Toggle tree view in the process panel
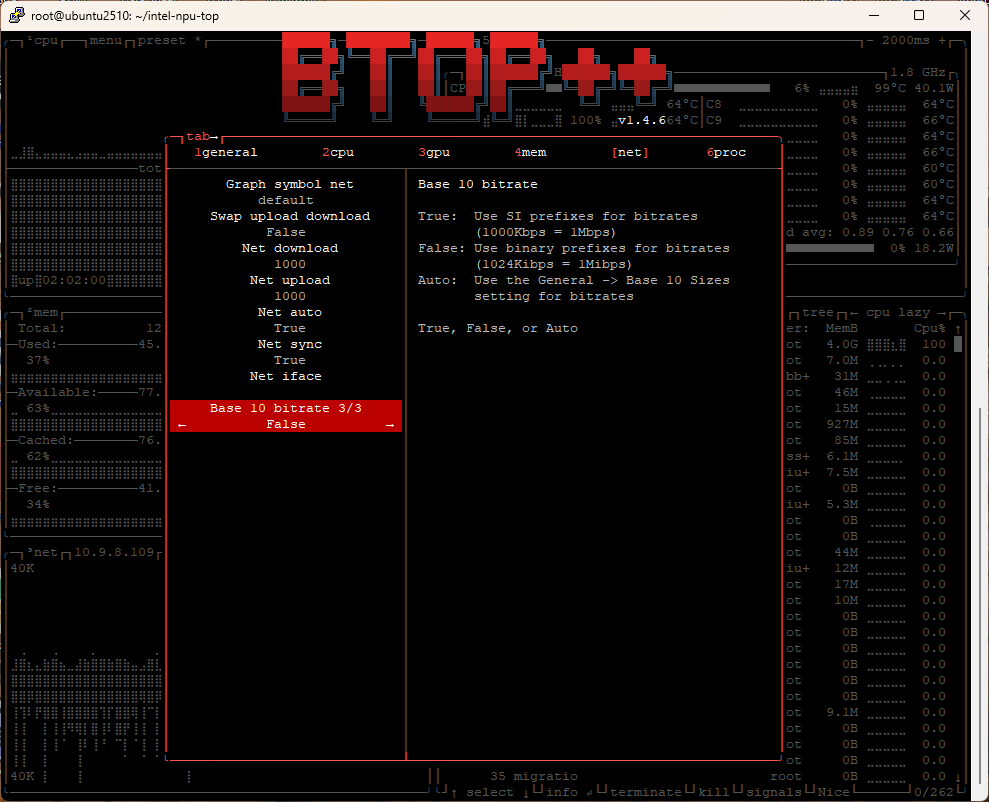The image size is (989, 802). click(x=817, y=313)
